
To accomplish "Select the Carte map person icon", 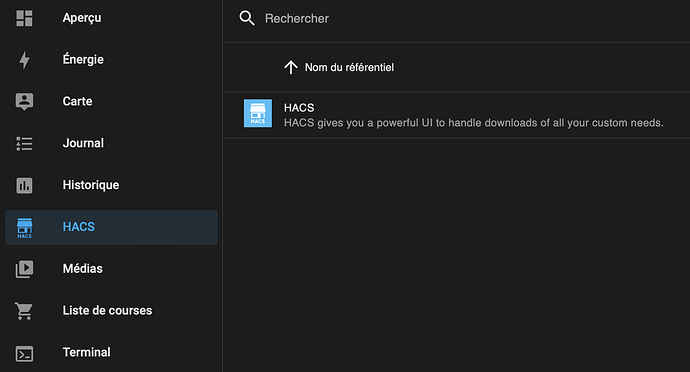I will tap(24, 101).
